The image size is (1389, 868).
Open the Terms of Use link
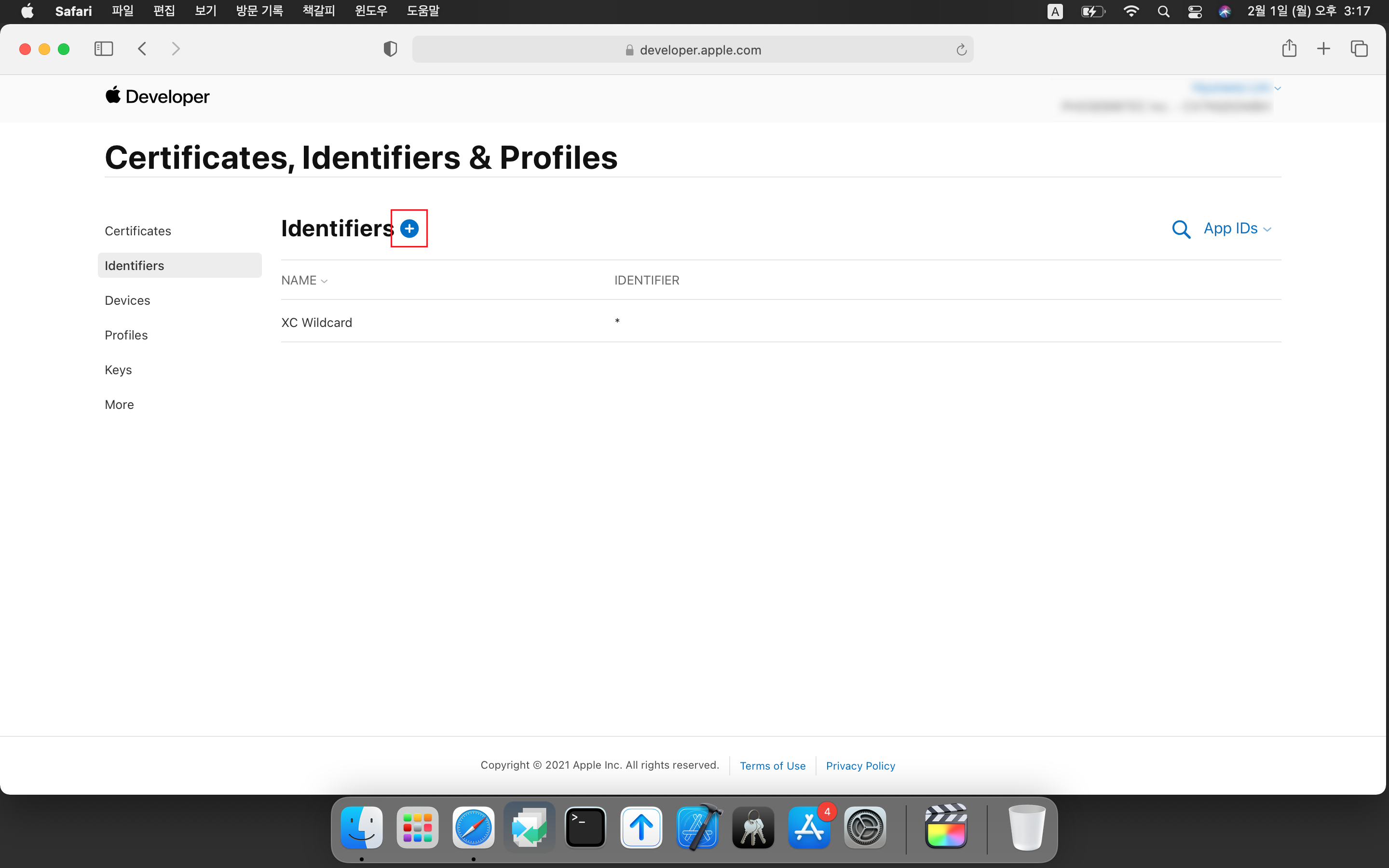click(x=772, y=766)
